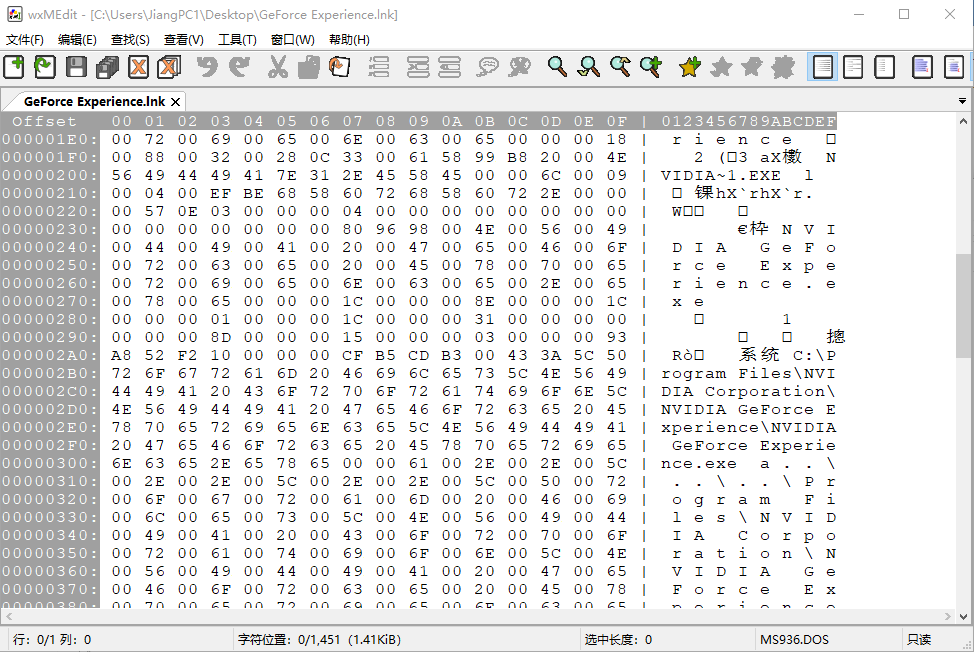The height and width of the screenshot is (652, 974).
Task: Click offset 000001E0 row label
Action: (x=50, y=139)
